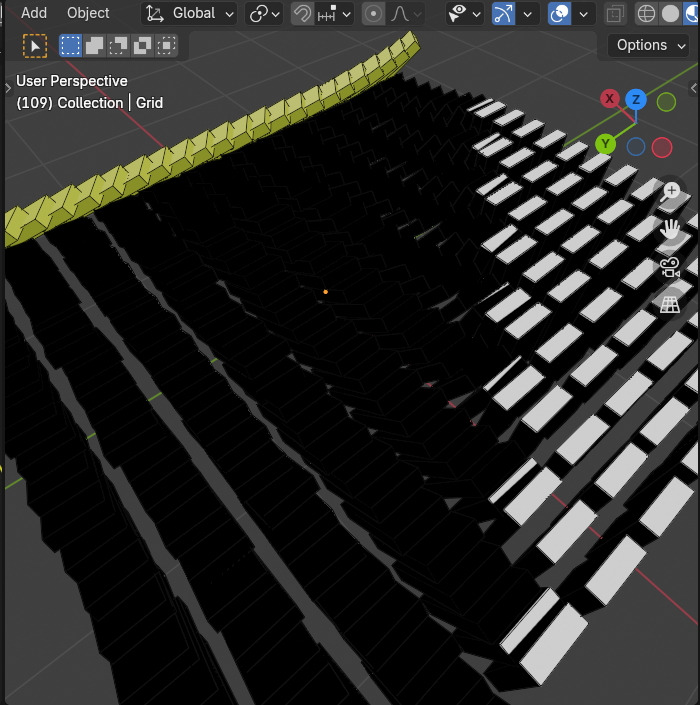Open Global transform orientation dropdown
The height and width of the screenshot is (705, 700).
(x=189, y=13)
